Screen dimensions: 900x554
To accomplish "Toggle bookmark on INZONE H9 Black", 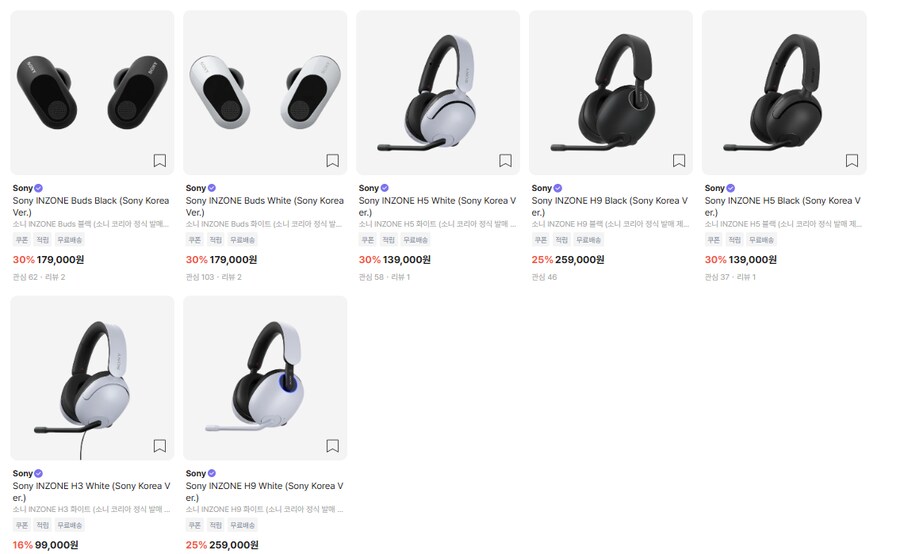I will click(x=679, y=160).
